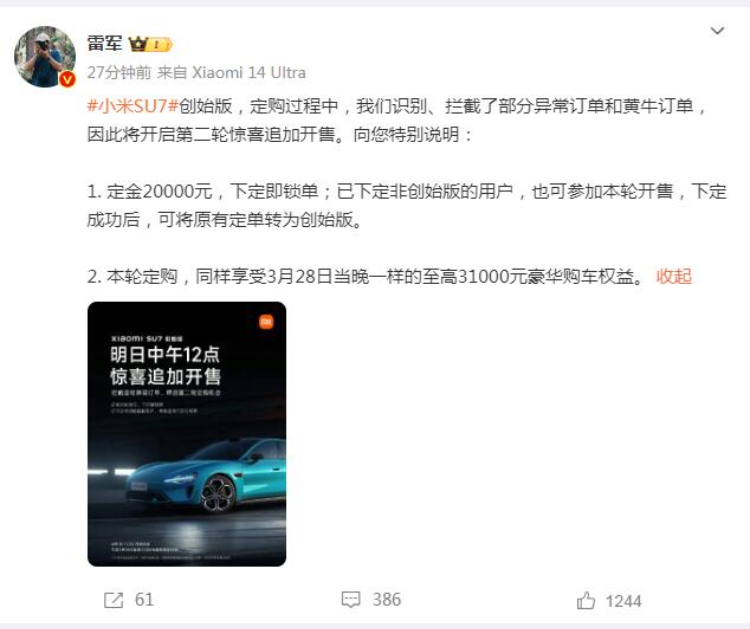The width and height of the screenshot is (750, 629).
Task: Click poster headline 明日中午12点
Action: coord(165,354)
